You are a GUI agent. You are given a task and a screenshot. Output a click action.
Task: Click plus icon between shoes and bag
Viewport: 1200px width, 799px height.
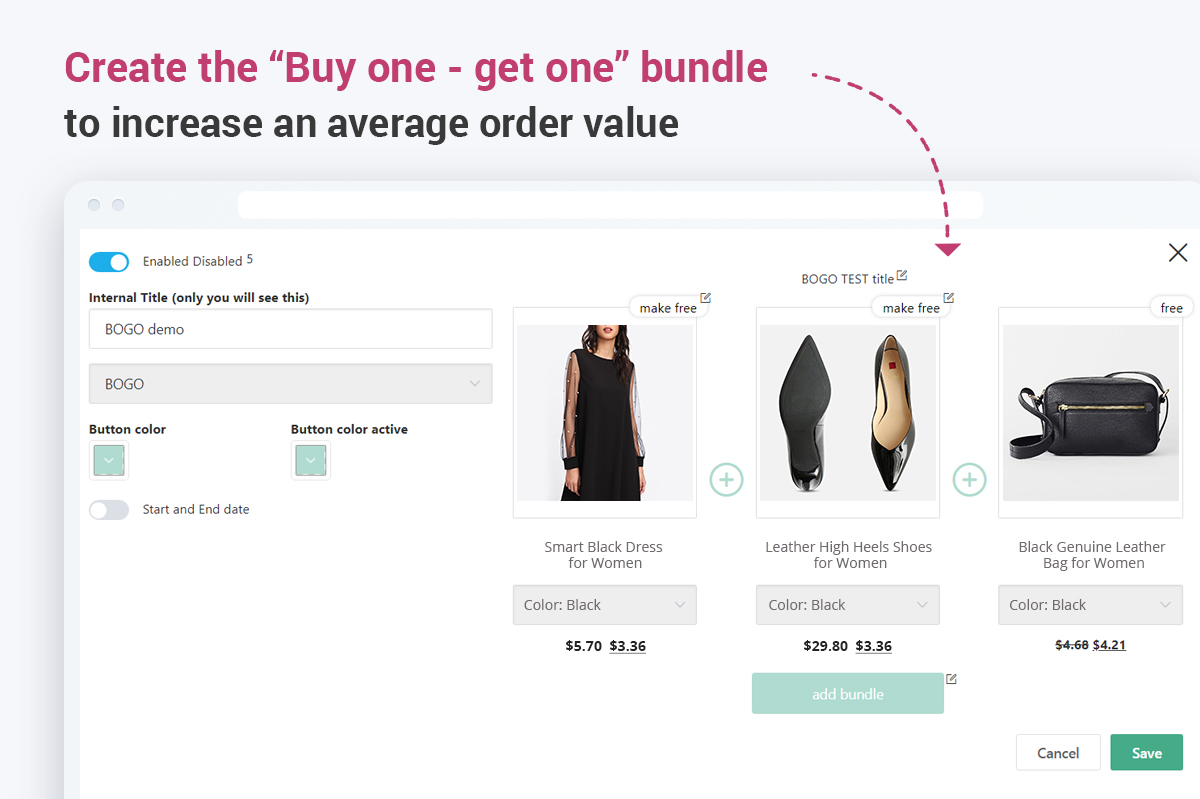(969, 480)
